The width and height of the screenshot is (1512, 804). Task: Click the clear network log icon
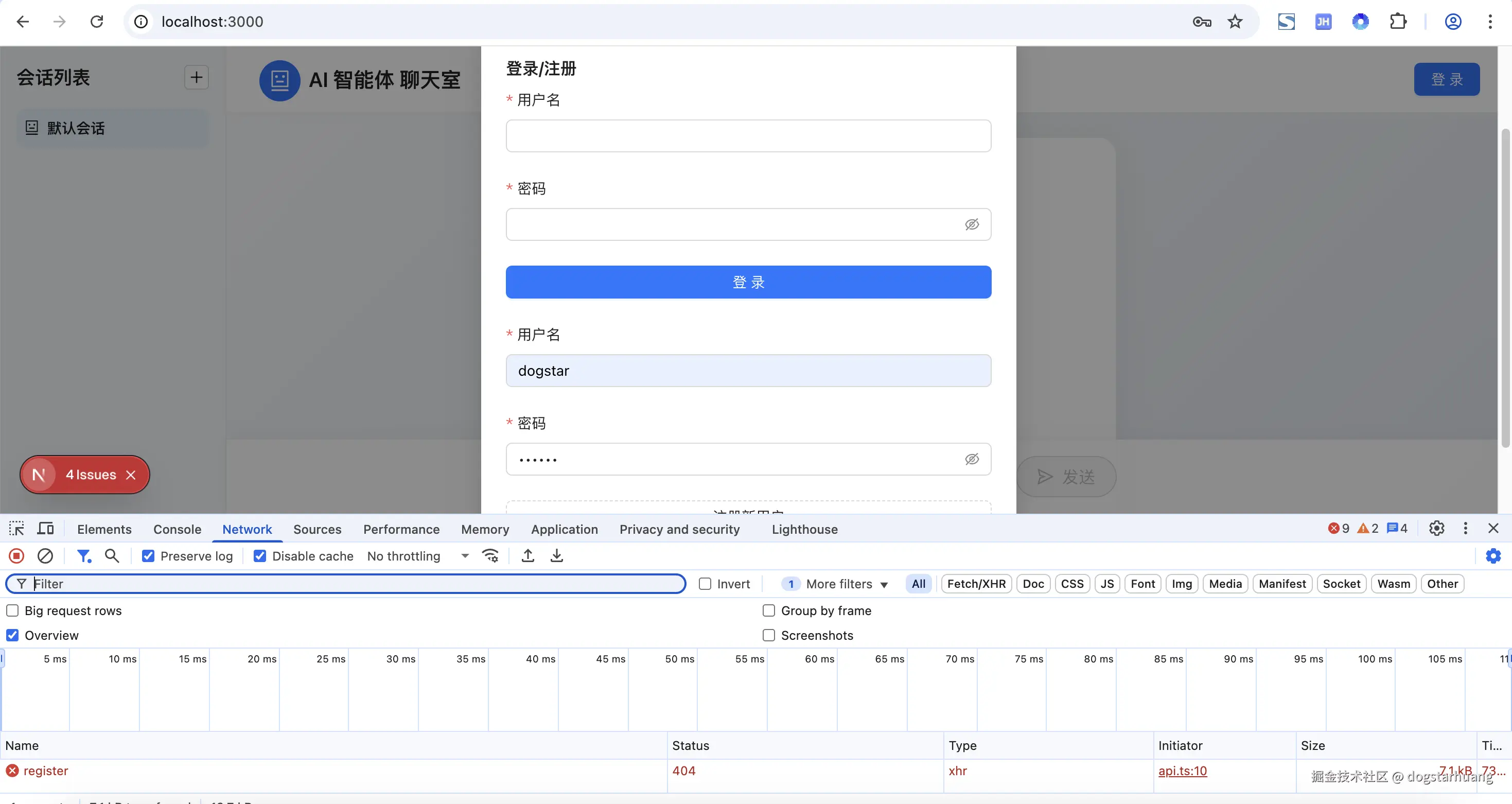(45, 556)
